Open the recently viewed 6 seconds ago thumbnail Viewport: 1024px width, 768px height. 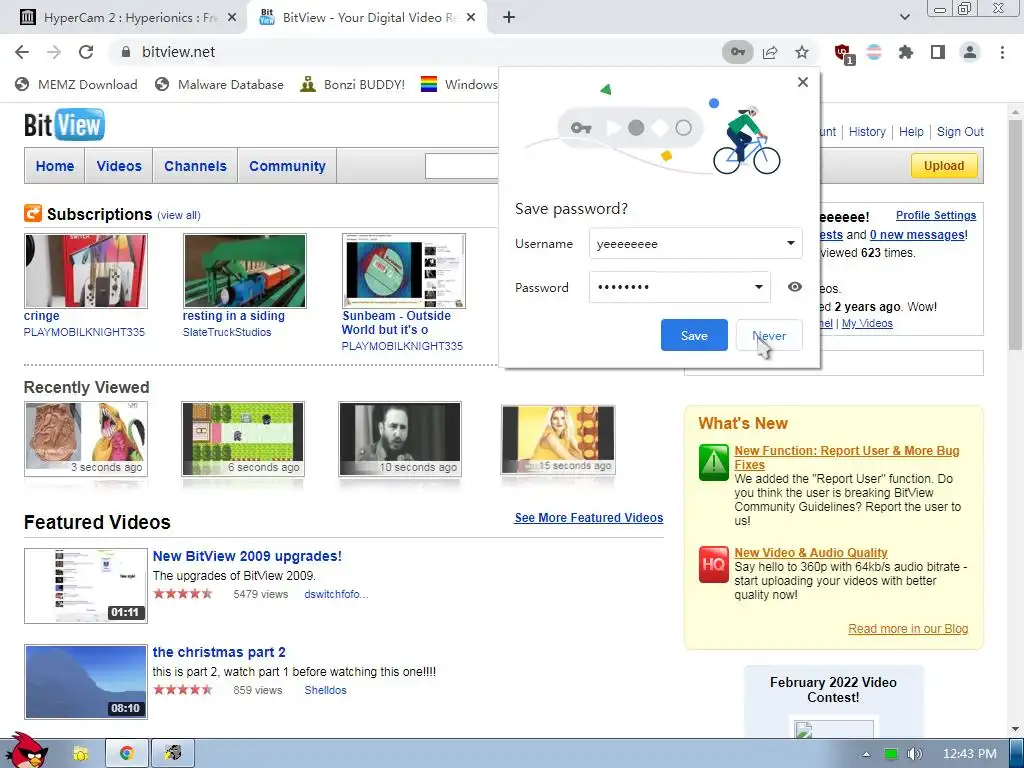[243, 439]
